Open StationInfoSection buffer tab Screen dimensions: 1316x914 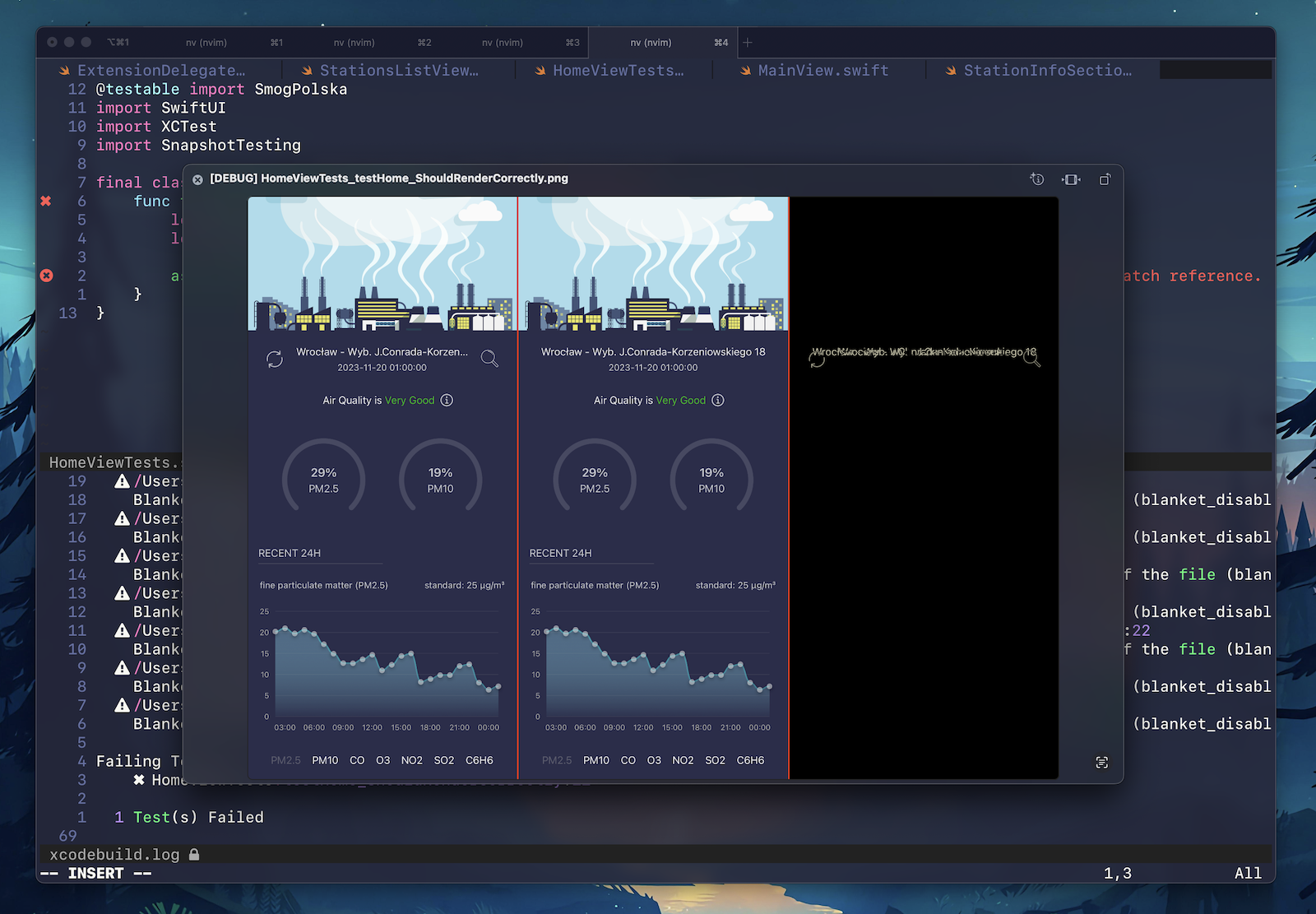click(1040, 71)
